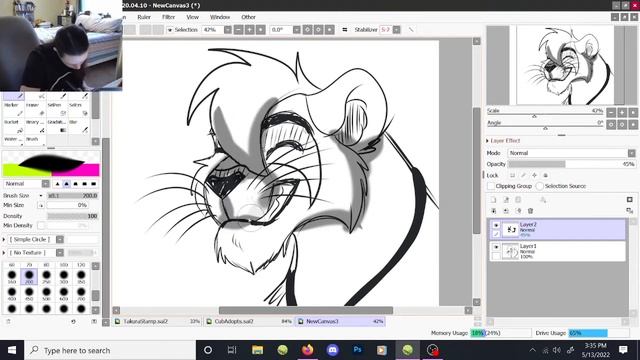Click the merge layer down icon
The height and width of the screenshot is (360, 640).
click(x=493, y=211)
